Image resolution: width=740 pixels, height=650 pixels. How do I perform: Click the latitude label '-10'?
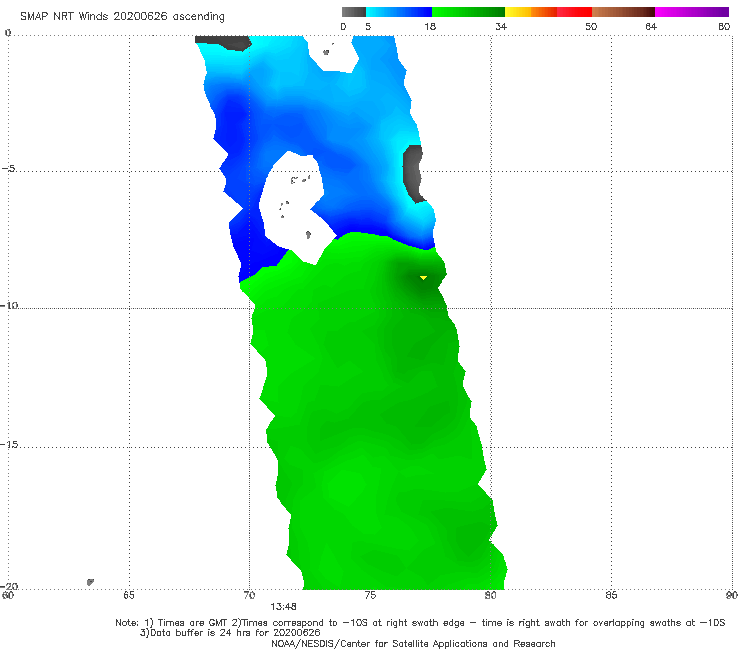[x=9, y=305]
